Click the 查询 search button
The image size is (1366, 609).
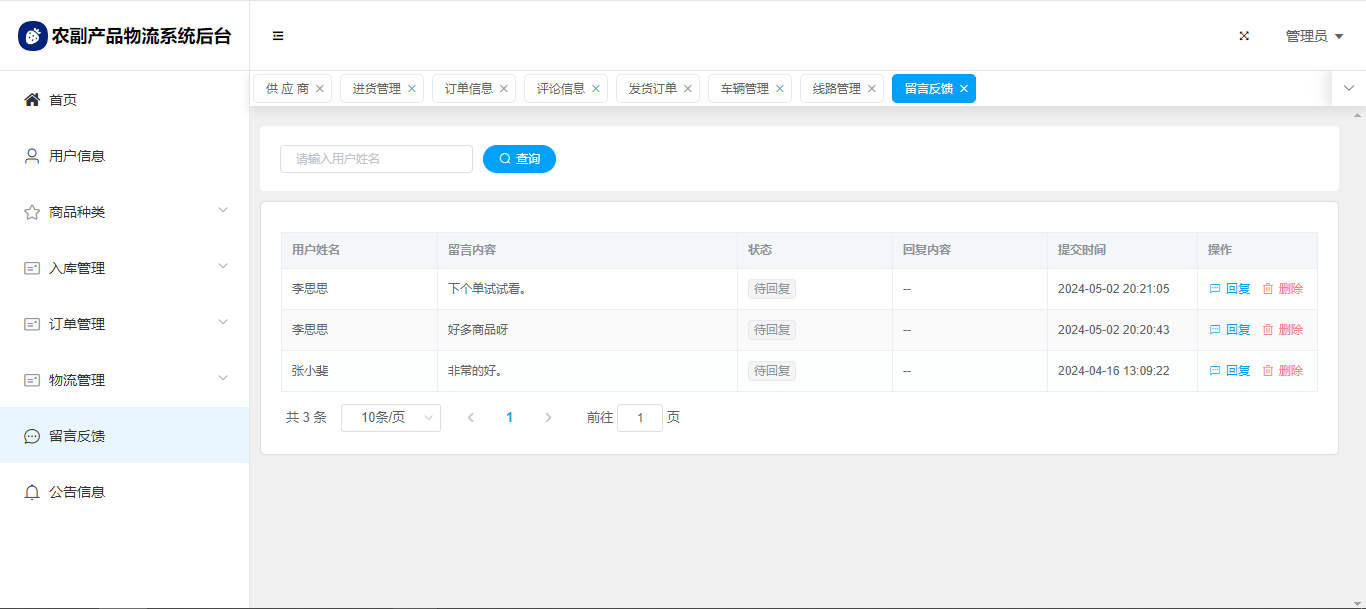[519, 159]
